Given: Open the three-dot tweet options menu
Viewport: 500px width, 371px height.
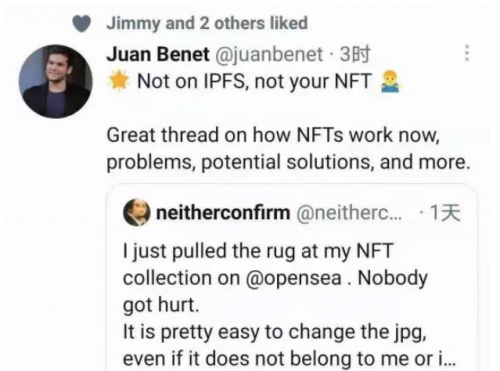Looking at the screenshot, I should [x=467, y=53].
